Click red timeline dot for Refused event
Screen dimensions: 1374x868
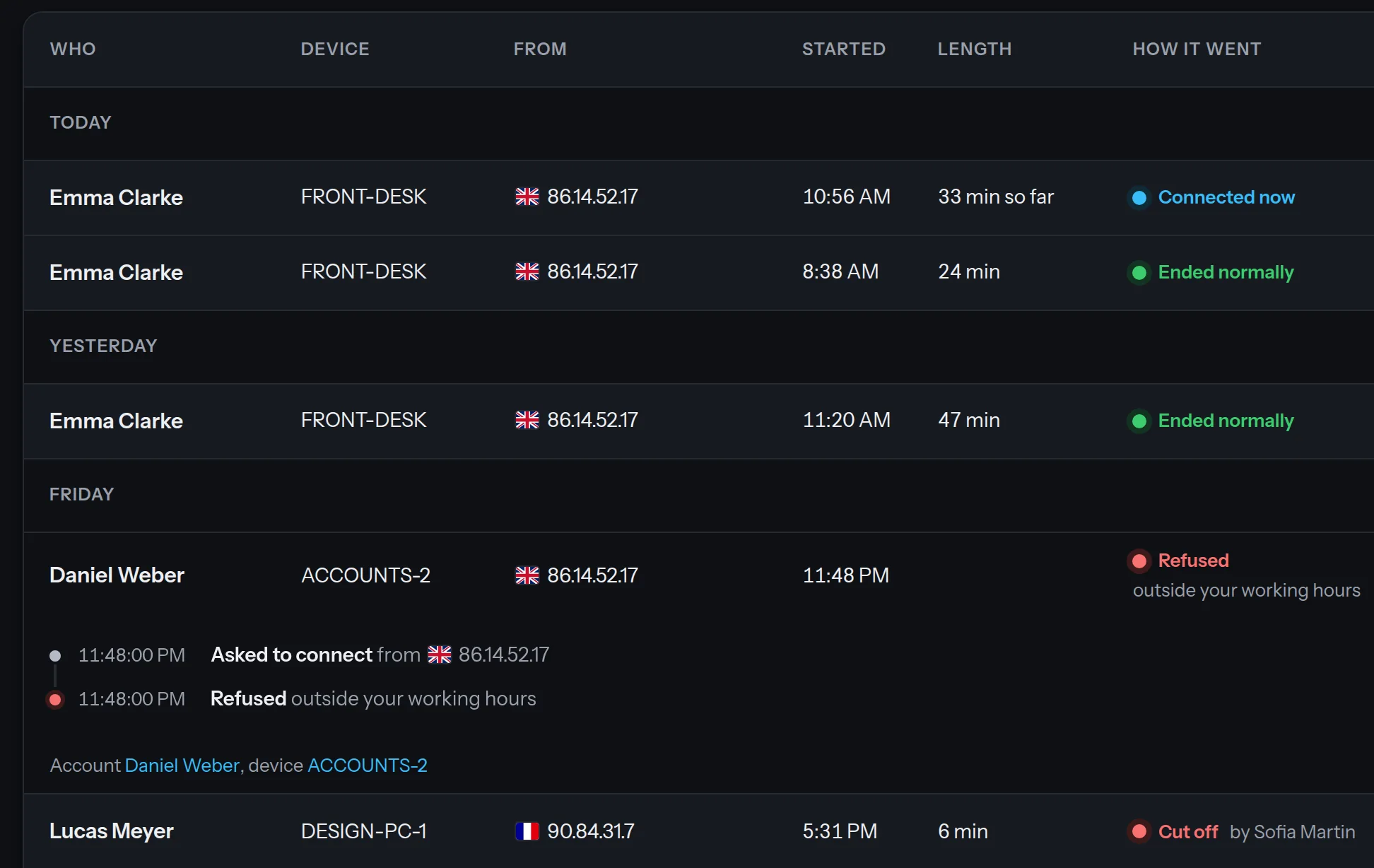click(55, 699)
